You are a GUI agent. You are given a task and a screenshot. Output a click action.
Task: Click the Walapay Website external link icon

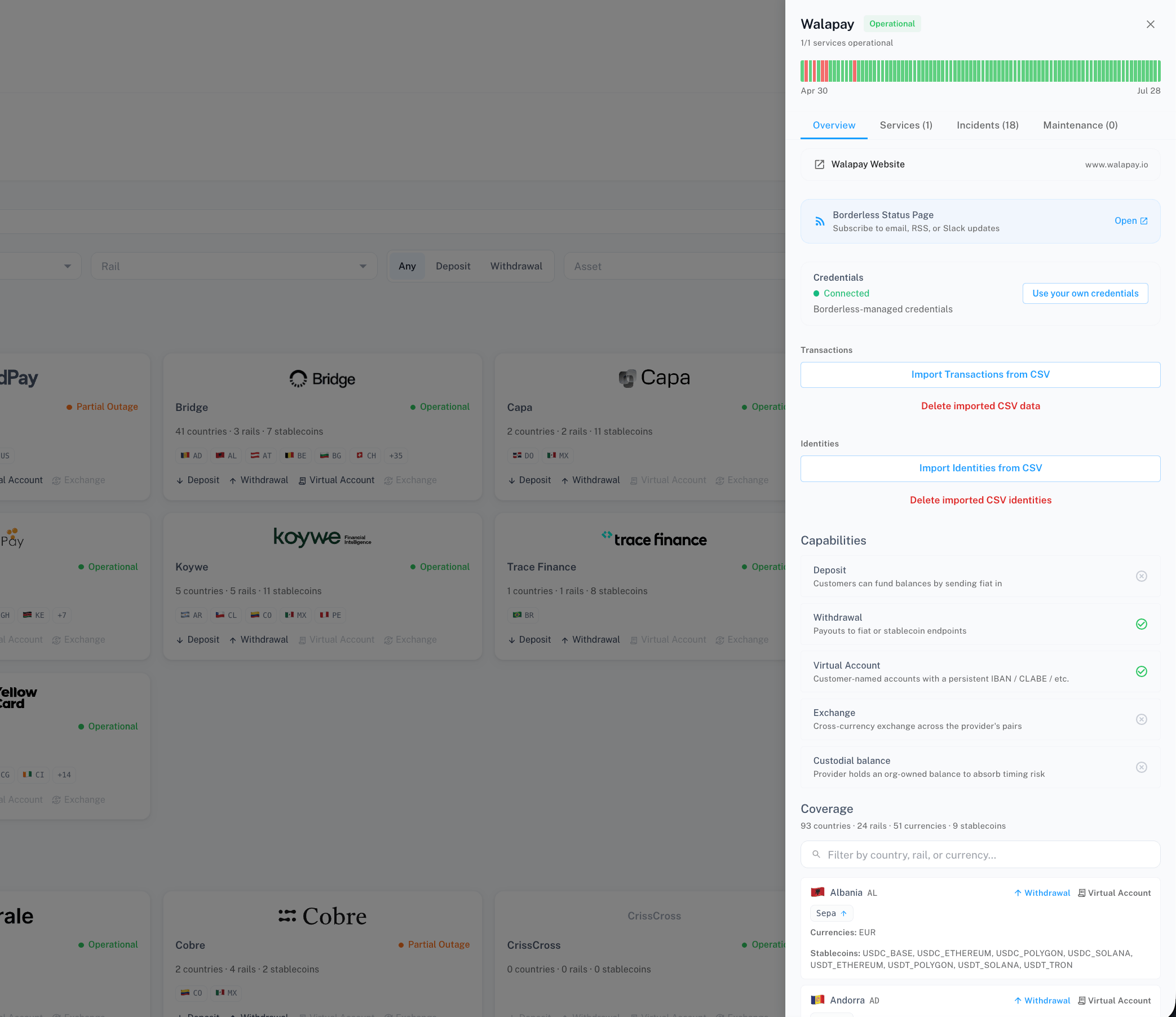pyautogui.click(x=819, y=165)
